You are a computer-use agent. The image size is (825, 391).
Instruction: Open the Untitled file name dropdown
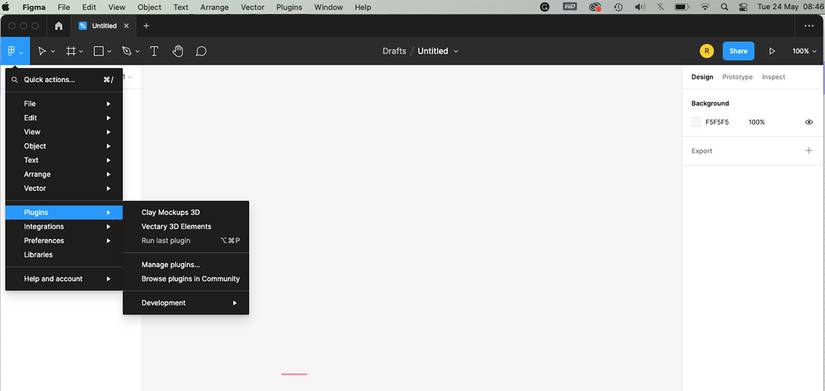tap(456, 52)
